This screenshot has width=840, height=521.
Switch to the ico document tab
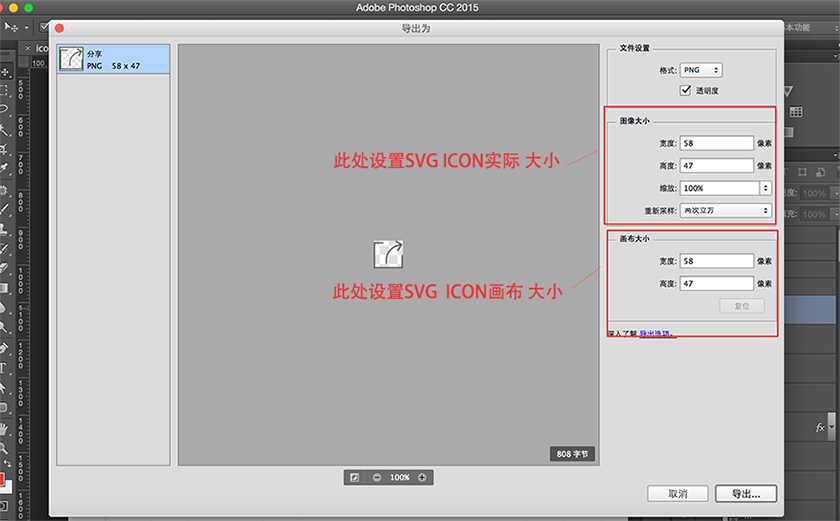click(42, 48)
